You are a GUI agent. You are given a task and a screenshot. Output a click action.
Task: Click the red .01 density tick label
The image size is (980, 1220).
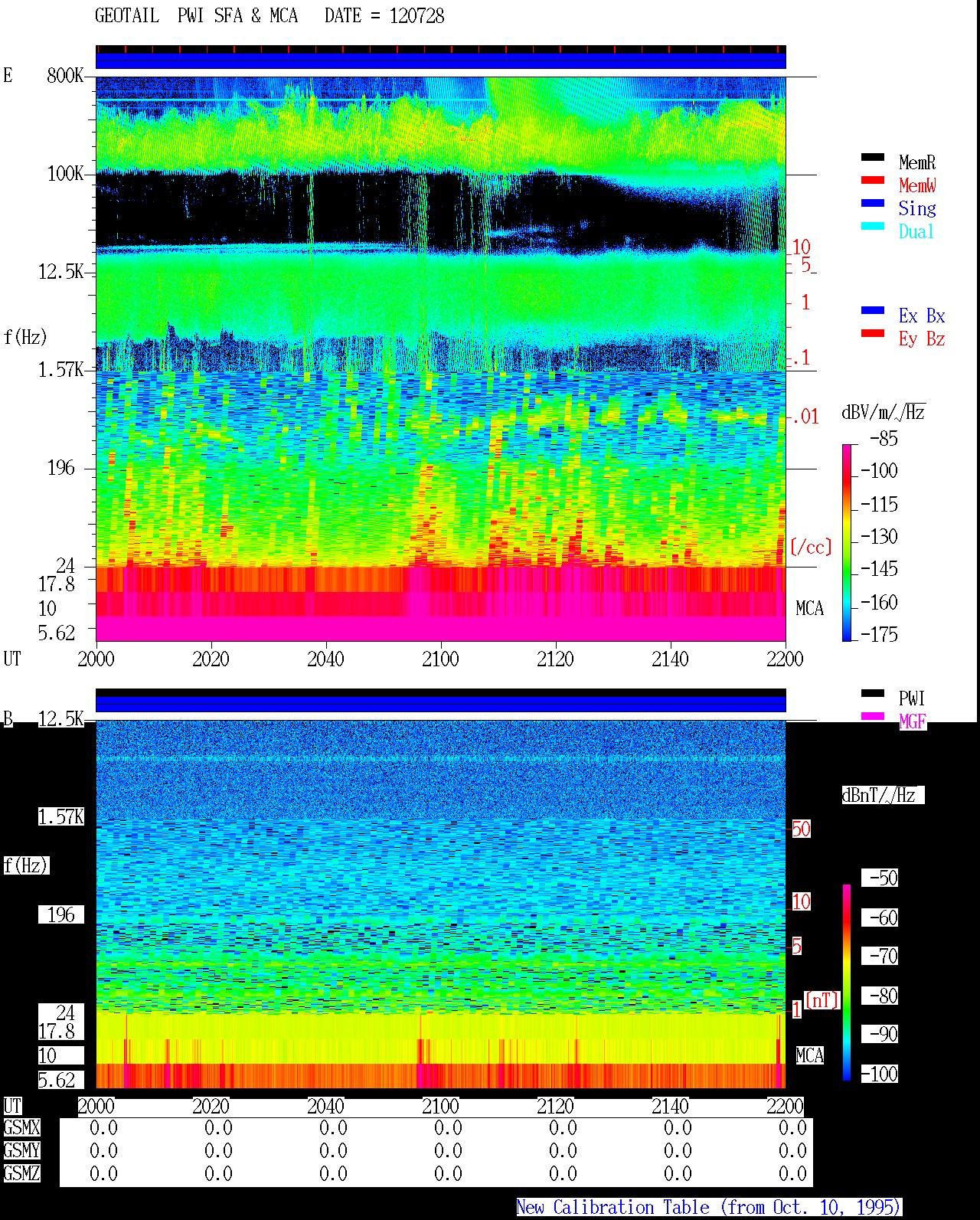(x=805, y=417)
